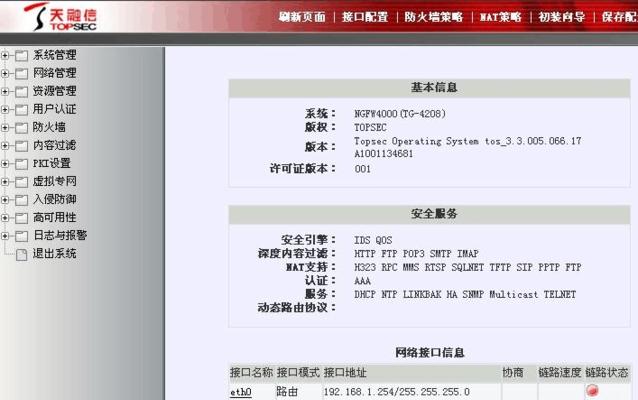The width and height of the screenshot is (638, 400).
Task: Click the 资源管理 folder icon
Action: (22, 92)
